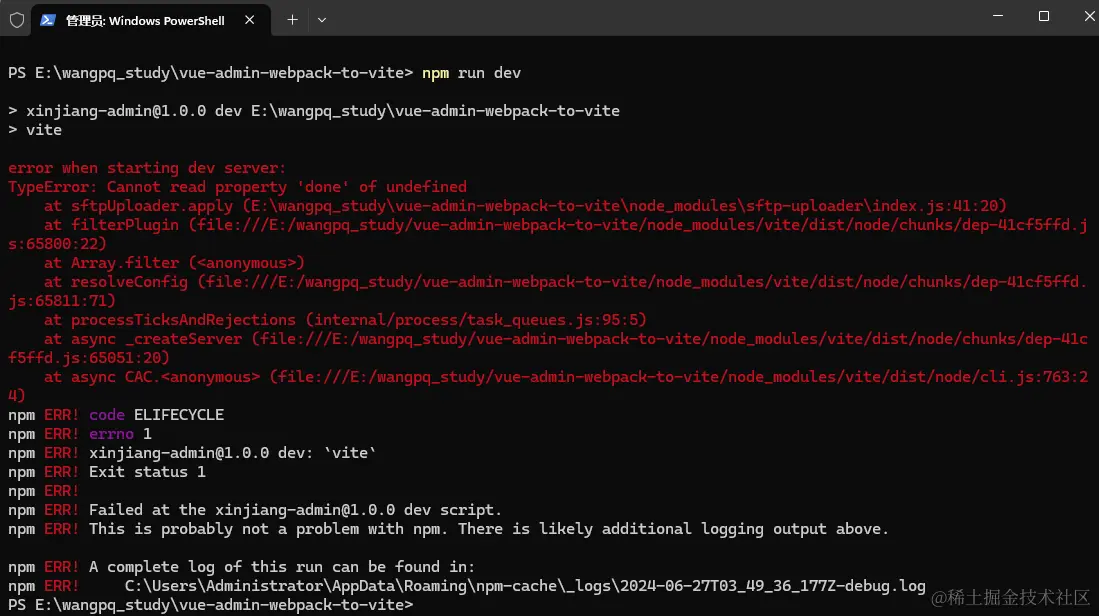
Task: Click the line 'error when starting dev server:'
Action: (x=147, y=168)
